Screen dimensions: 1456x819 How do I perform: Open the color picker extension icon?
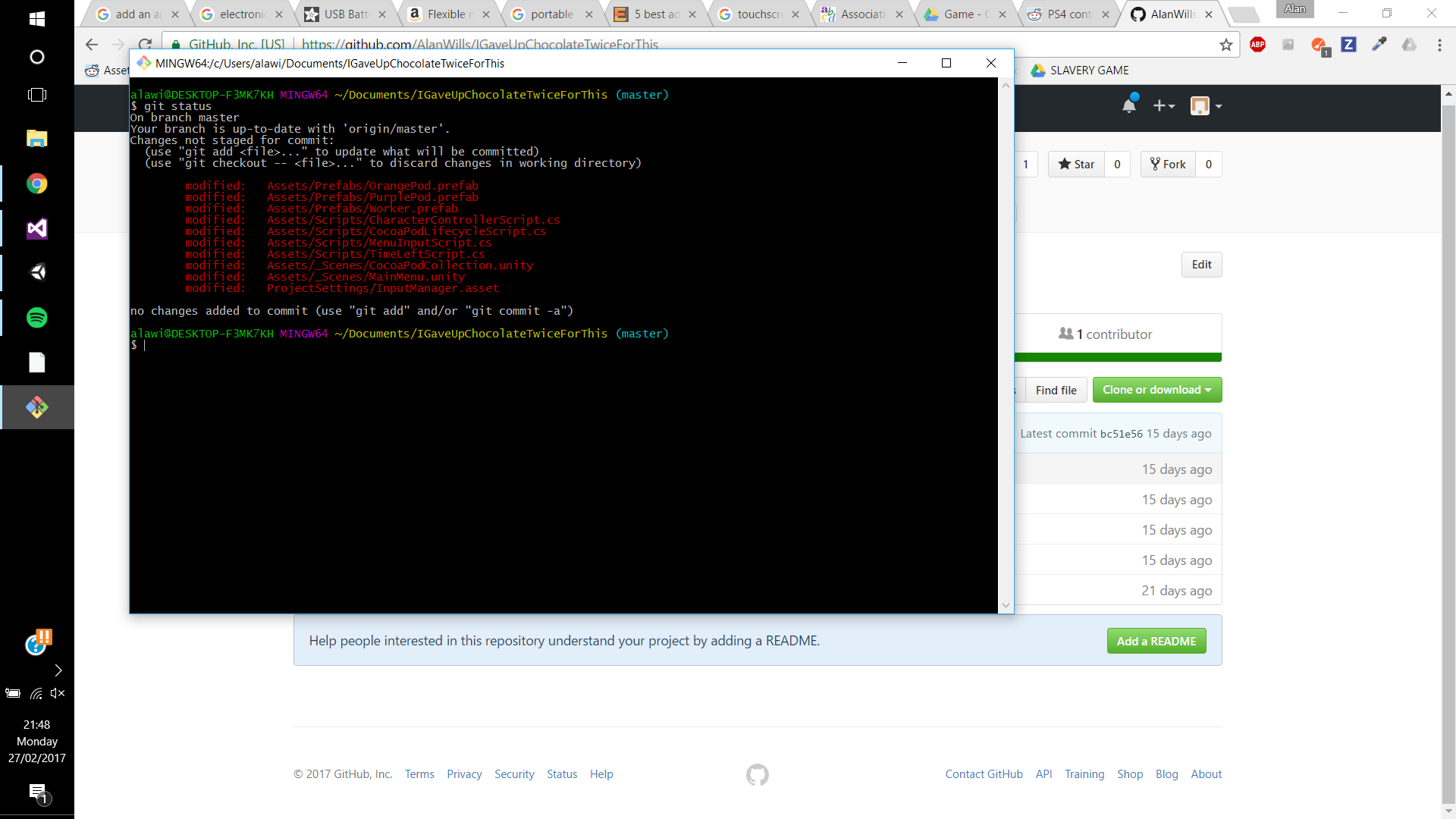click(x=1379, y=45)
